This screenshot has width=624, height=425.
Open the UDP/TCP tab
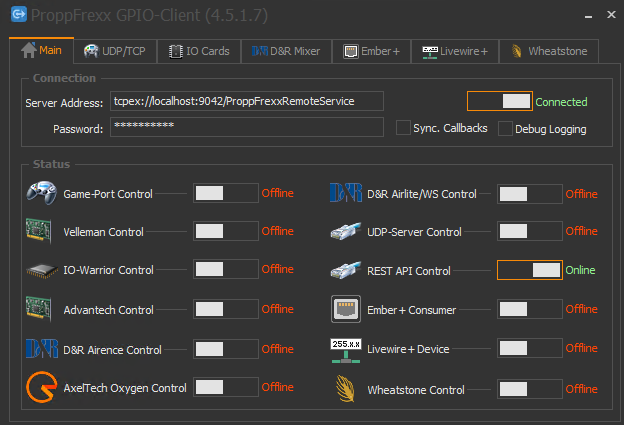pyautogui.click(x=113, y=51)
